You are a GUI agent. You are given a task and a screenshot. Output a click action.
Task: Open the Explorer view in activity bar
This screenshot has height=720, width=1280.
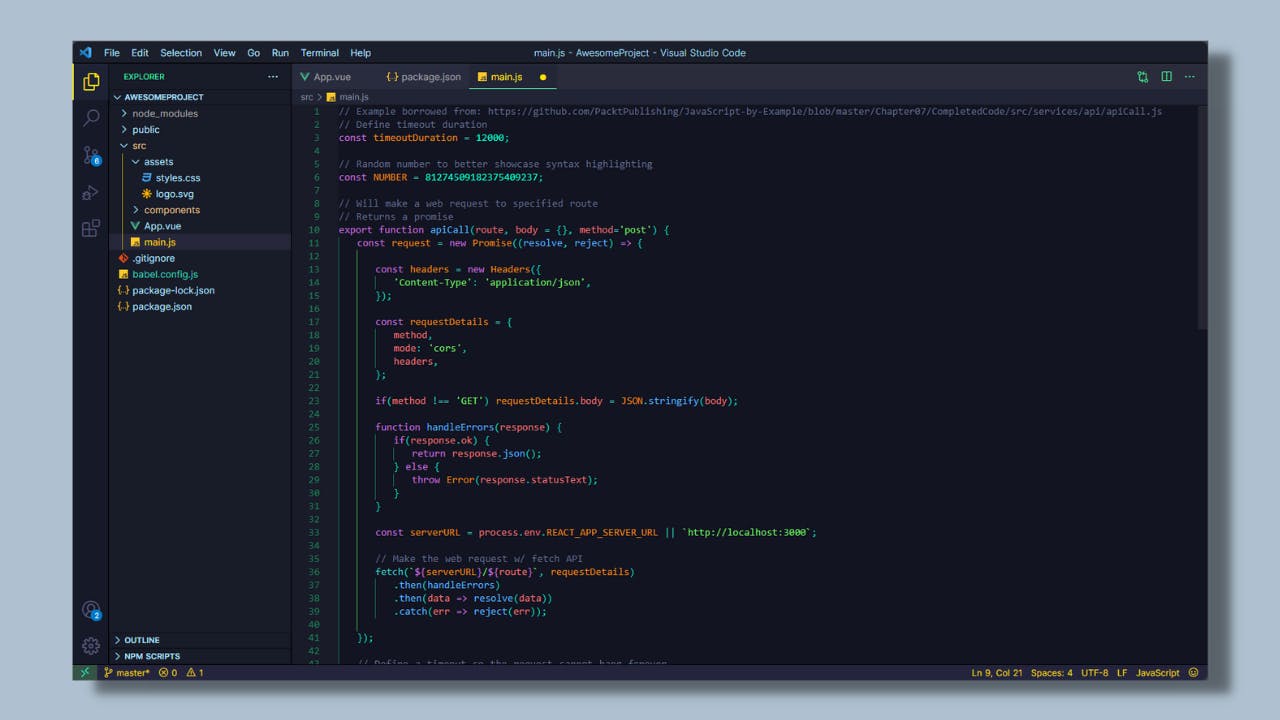click(x=91, y=82)
